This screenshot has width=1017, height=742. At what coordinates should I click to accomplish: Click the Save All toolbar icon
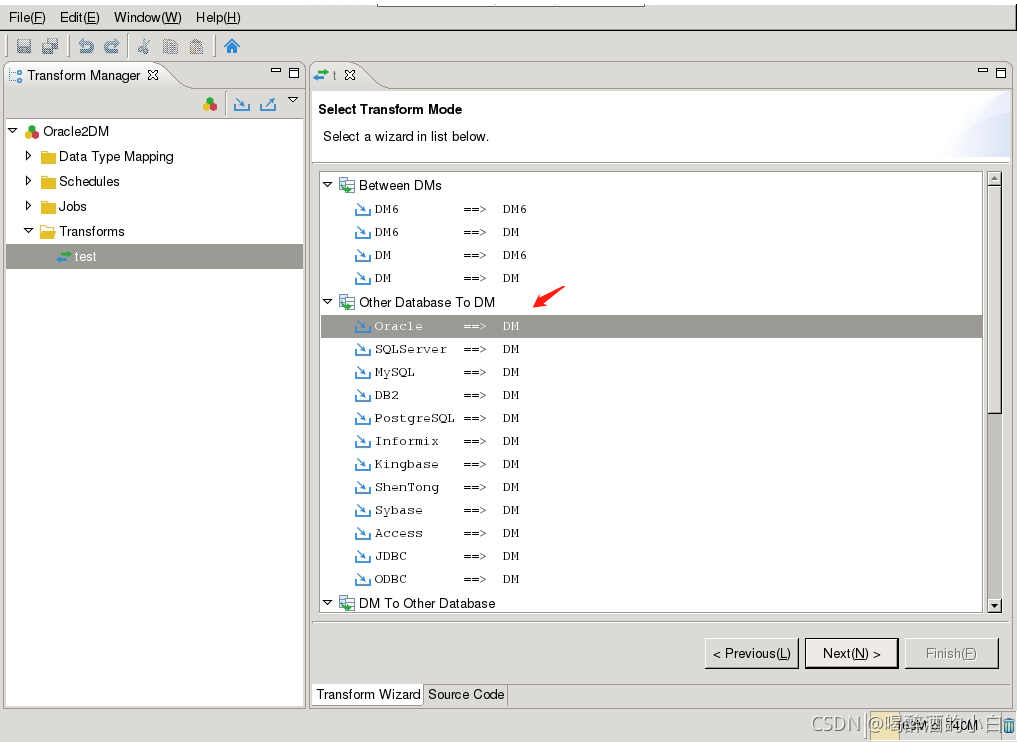point(50,46)
